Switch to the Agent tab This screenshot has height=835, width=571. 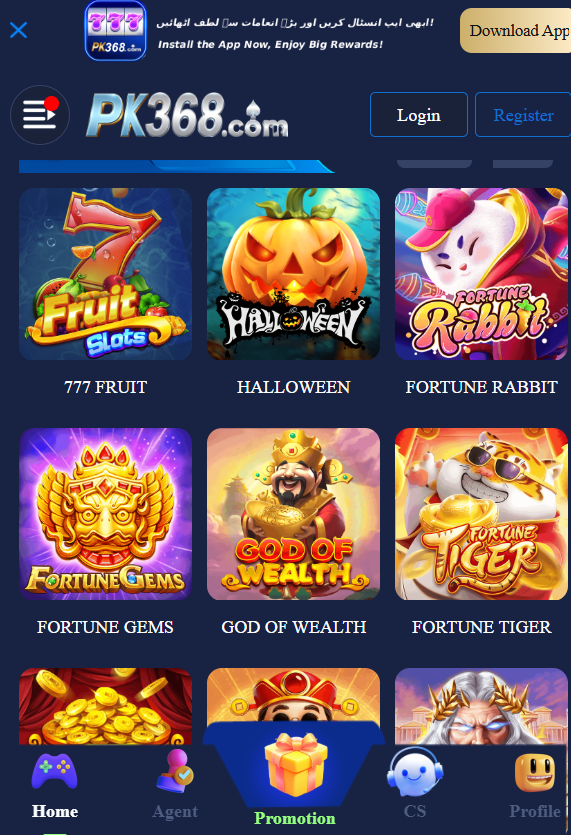175,785
